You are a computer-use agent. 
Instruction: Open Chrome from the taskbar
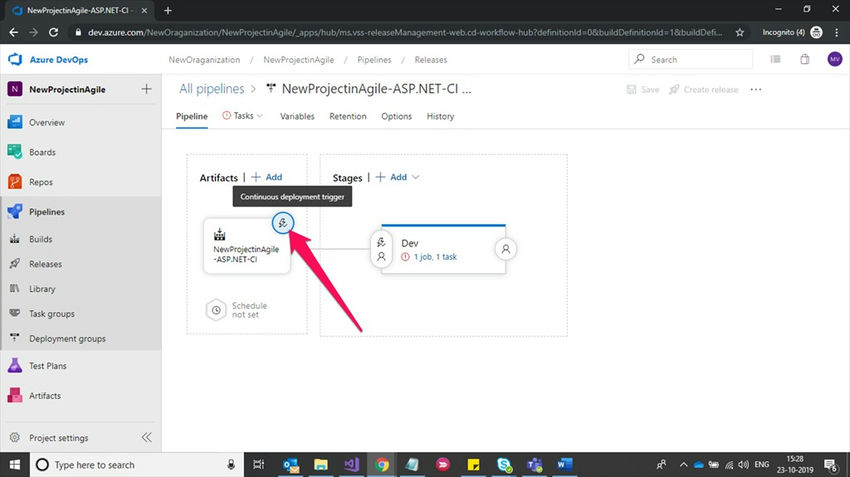(382, 465)
